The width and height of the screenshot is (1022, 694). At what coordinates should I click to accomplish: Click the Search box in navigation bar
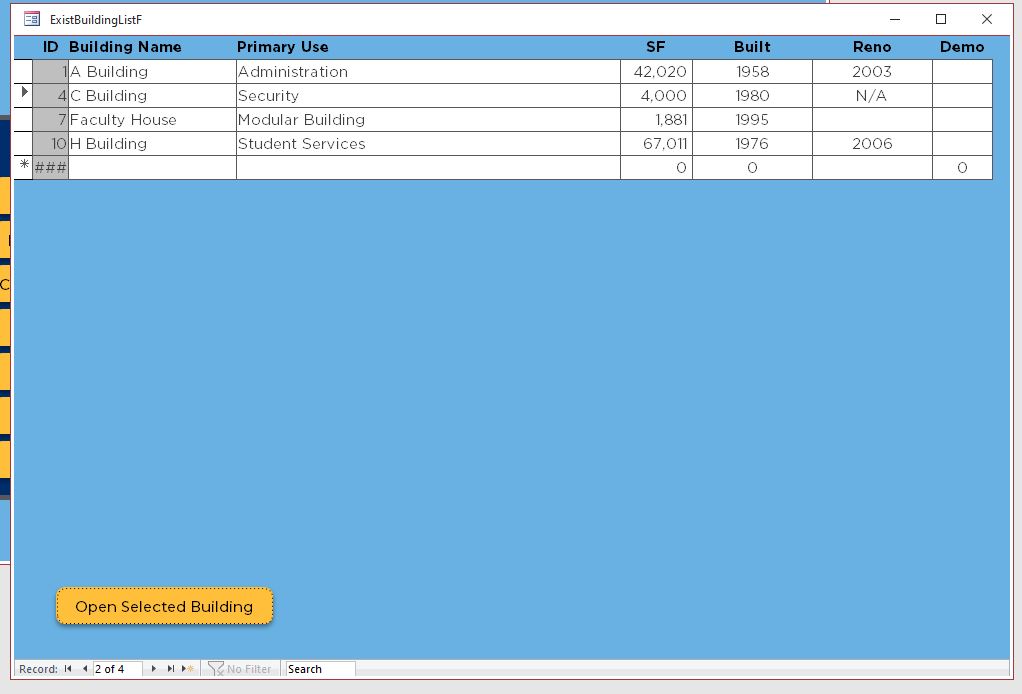coord(319,669)
